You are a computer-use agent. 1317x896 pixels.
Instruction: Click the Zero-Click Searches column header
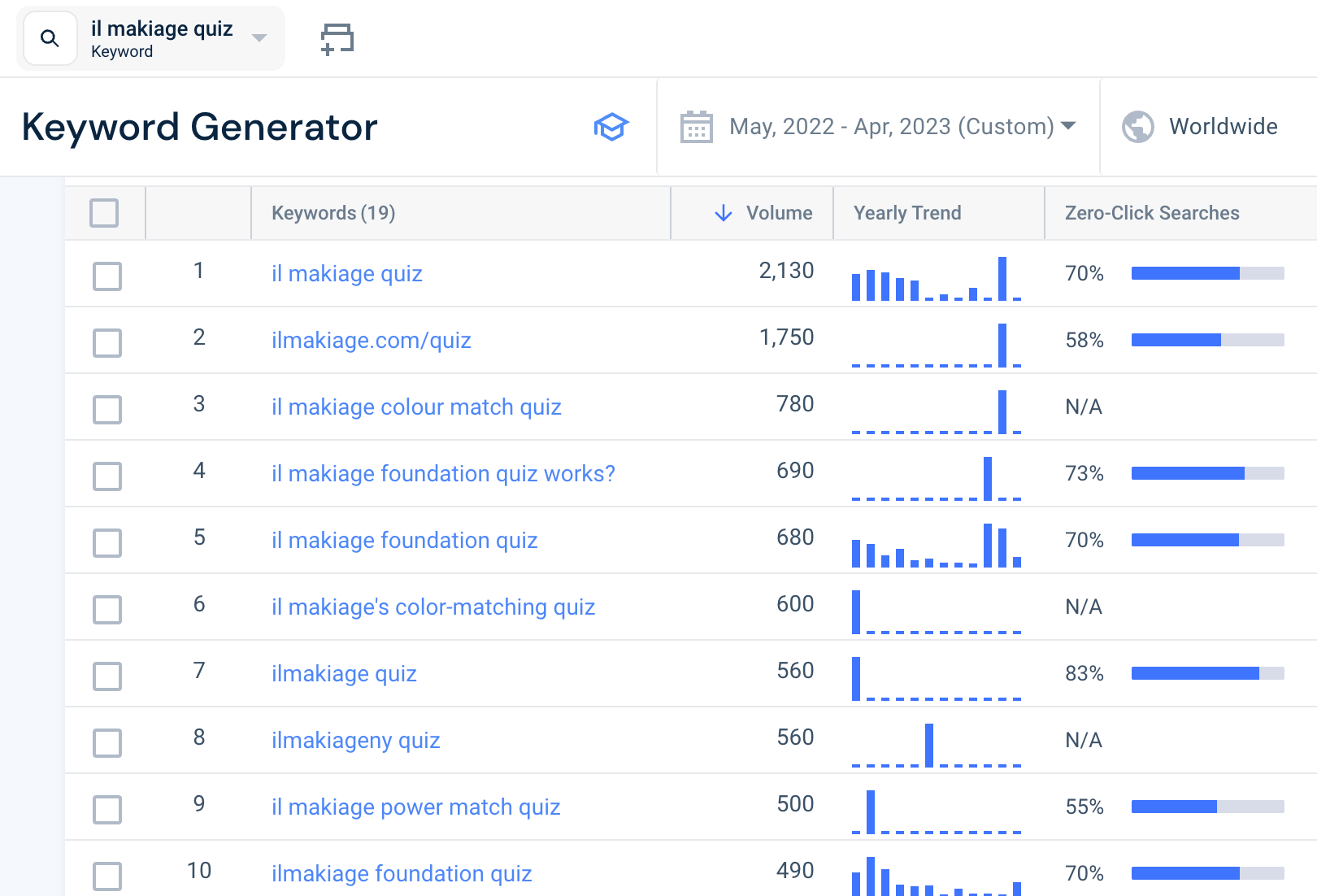tap(1151, 212)
